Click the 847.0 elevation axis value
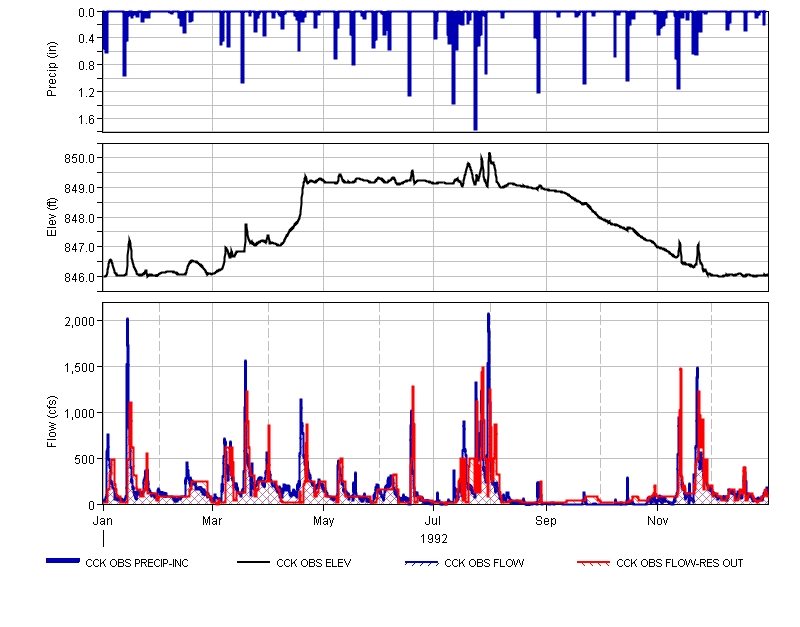Image resolution: width=800 pixels, height=627 pixels. tap(80, 248)
